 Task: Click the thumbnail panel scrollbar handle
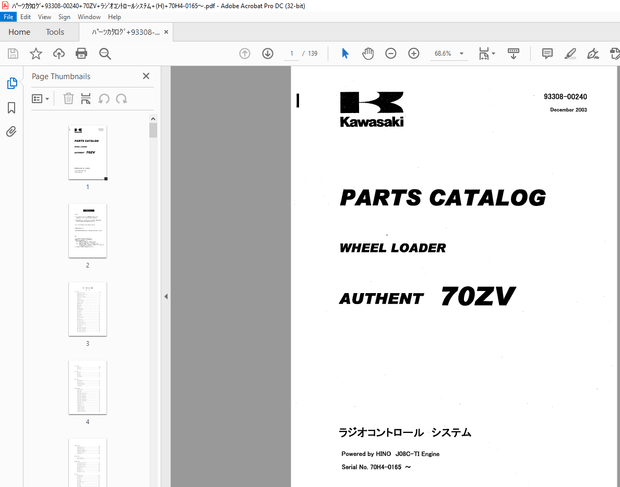(153, 130)
